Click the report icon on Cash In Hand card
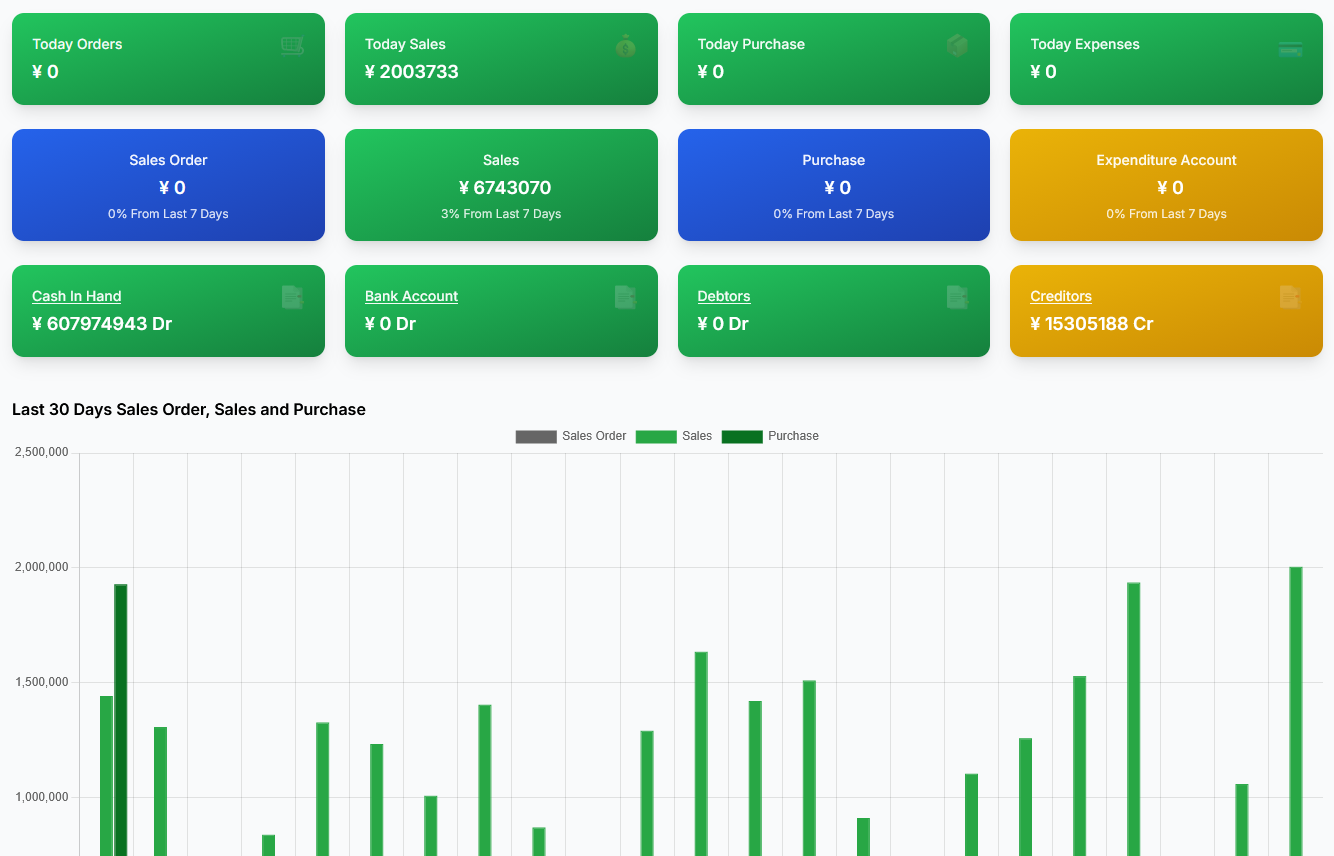 [292, 297]
